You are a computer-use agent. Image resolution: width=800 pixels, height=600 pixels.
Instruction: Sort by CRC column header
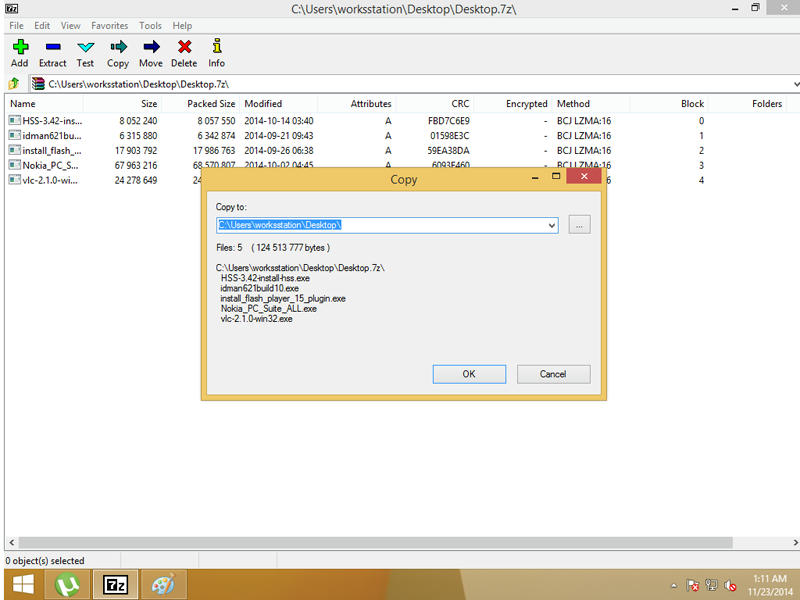435,104
